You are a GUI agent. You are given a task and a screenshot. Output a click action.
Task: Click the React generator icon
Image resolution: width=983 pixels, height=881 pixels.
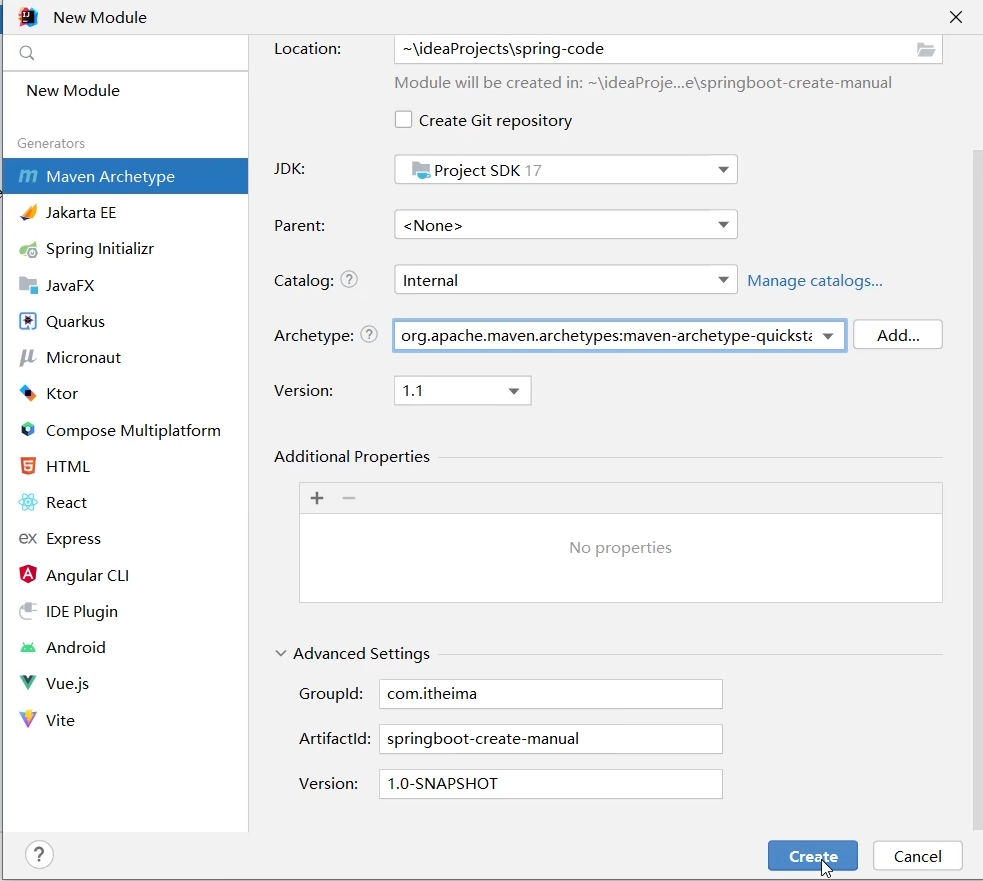(x=28, y=502)
